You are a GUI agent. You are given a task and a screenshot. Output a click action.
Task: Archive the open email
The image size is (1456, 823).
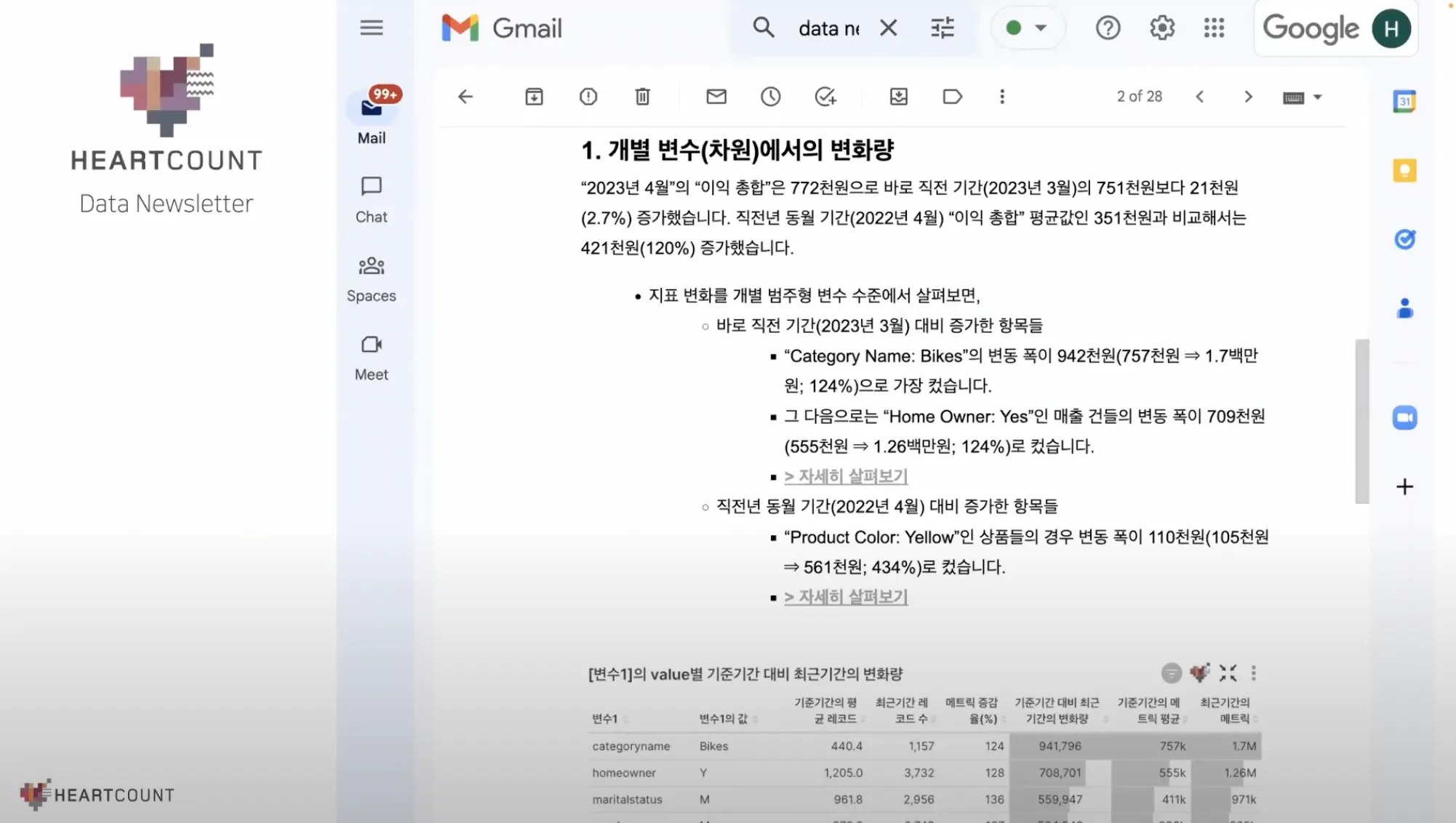pyautogui.click(x=534, y=97)
